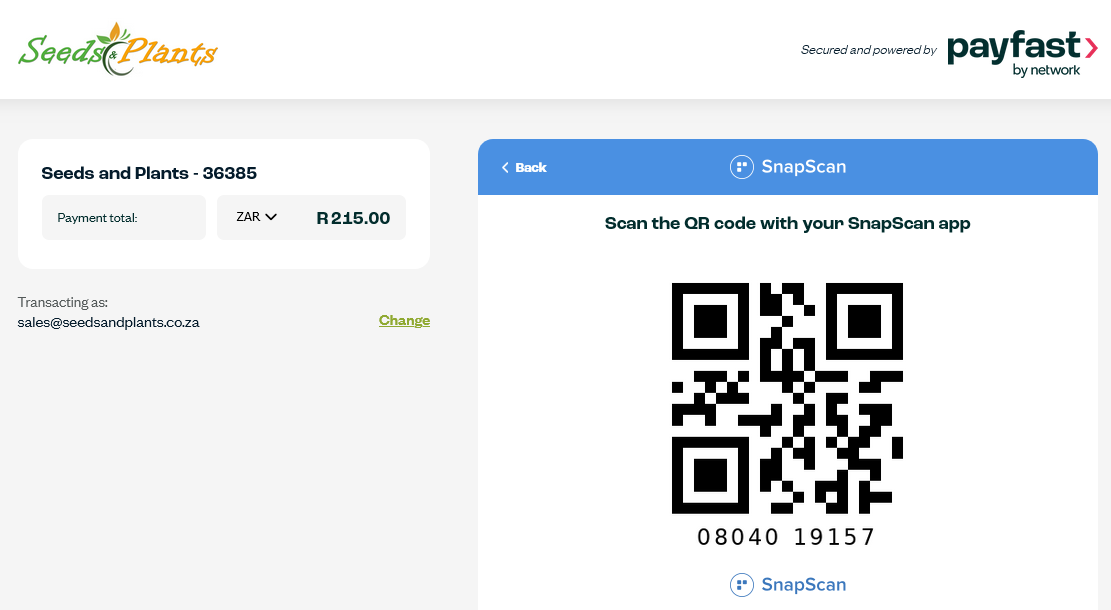Click the 08040 19157 code number
This screenshot has height=610, width=1111.
click(x=786, y=537)
